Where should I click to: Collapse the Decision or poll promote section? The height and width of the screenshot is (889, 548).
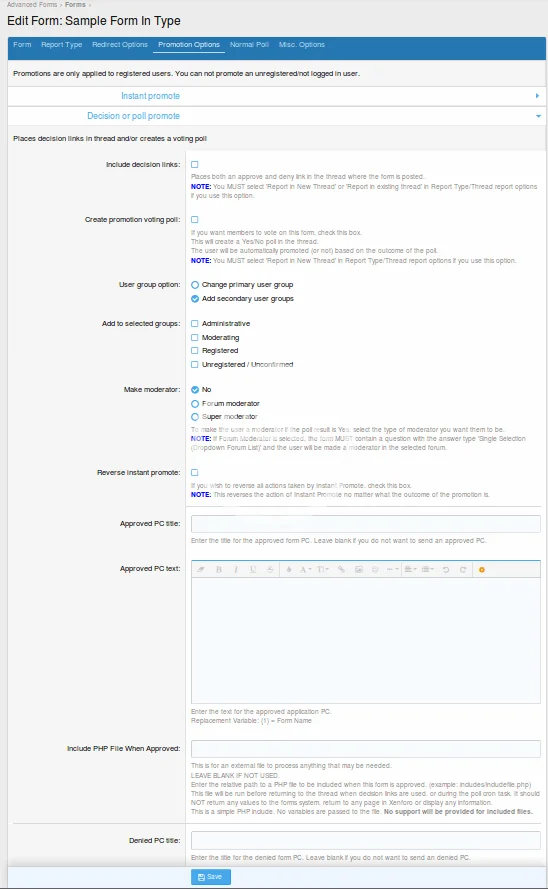(x=277, y=116)
